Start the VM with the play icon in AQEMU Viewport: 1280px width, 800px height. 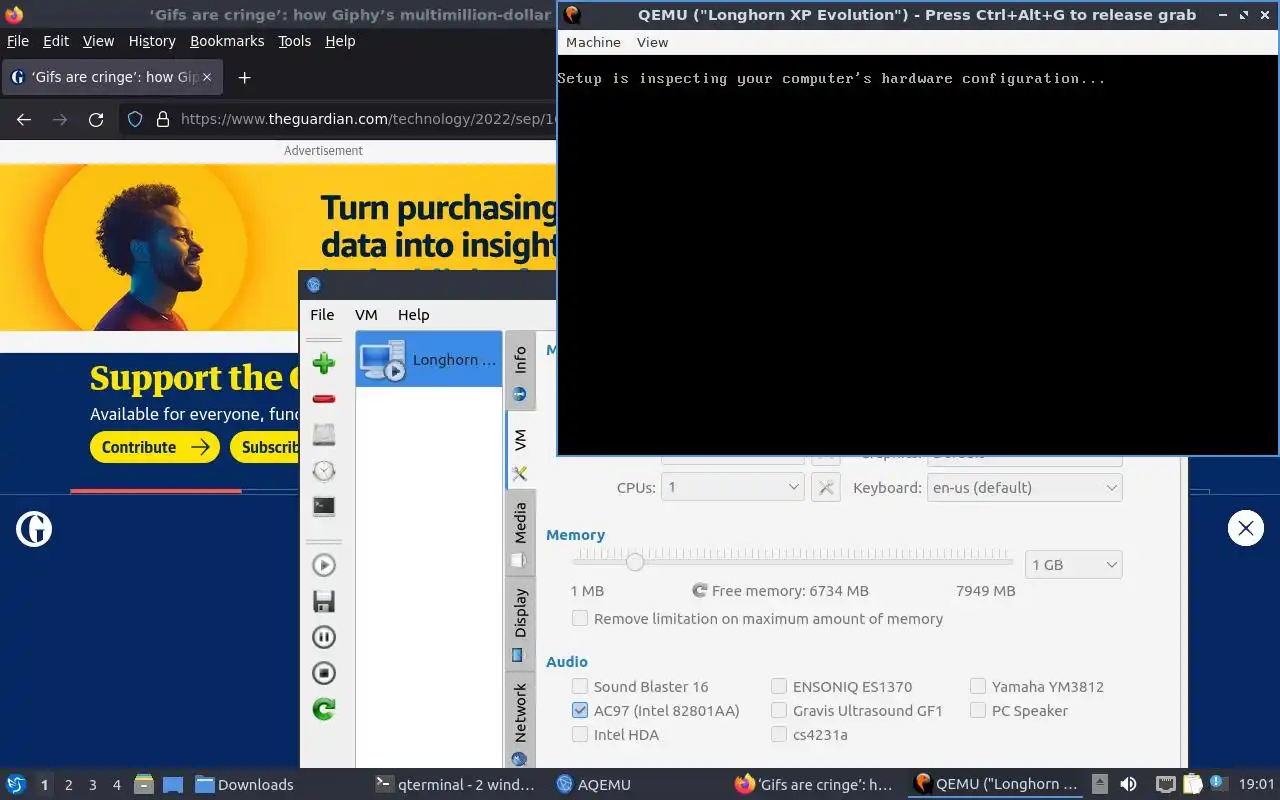point(323,565)
